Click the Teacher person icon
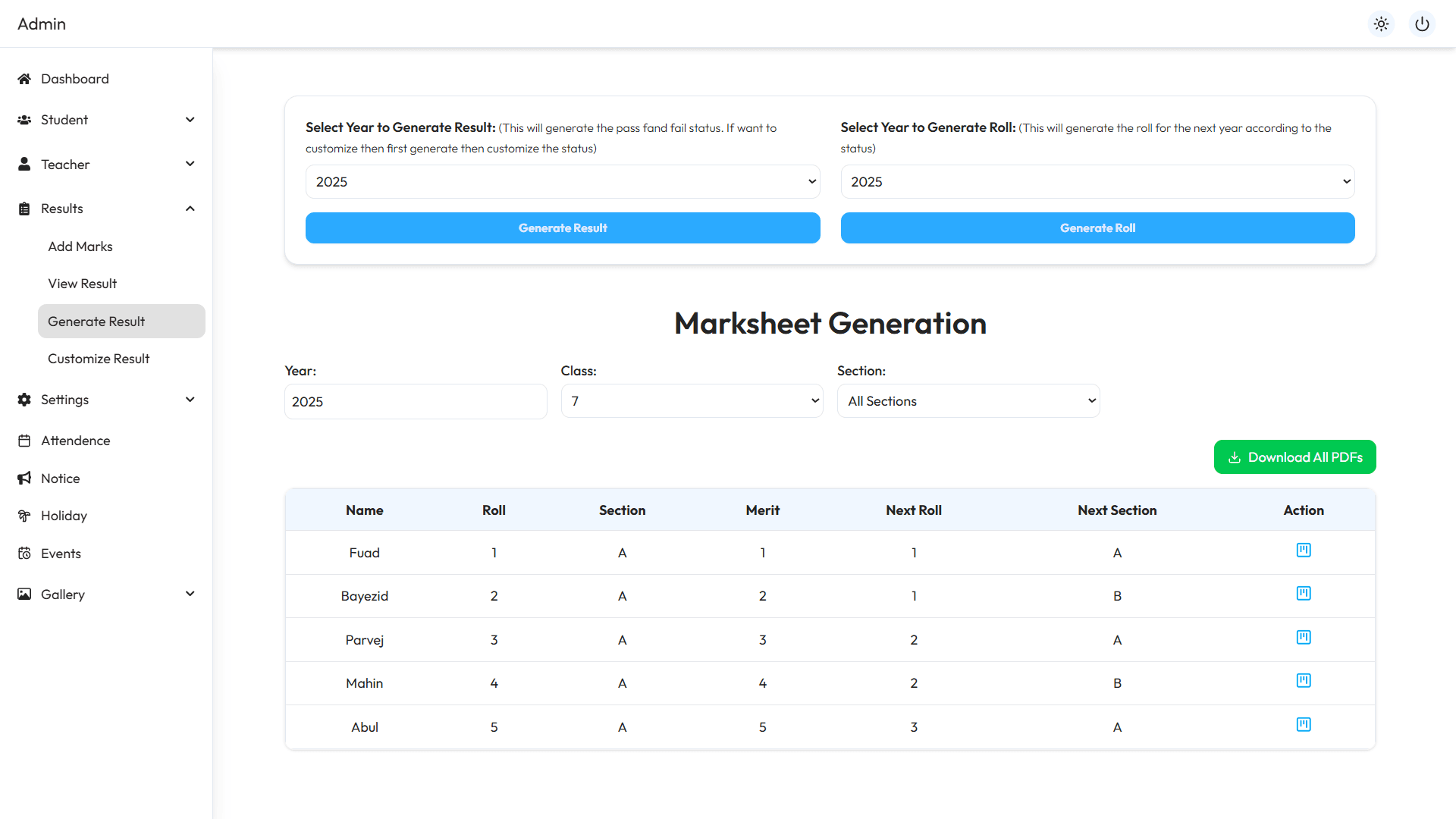This screenshot has width=1456, height=819. point(24,164)
